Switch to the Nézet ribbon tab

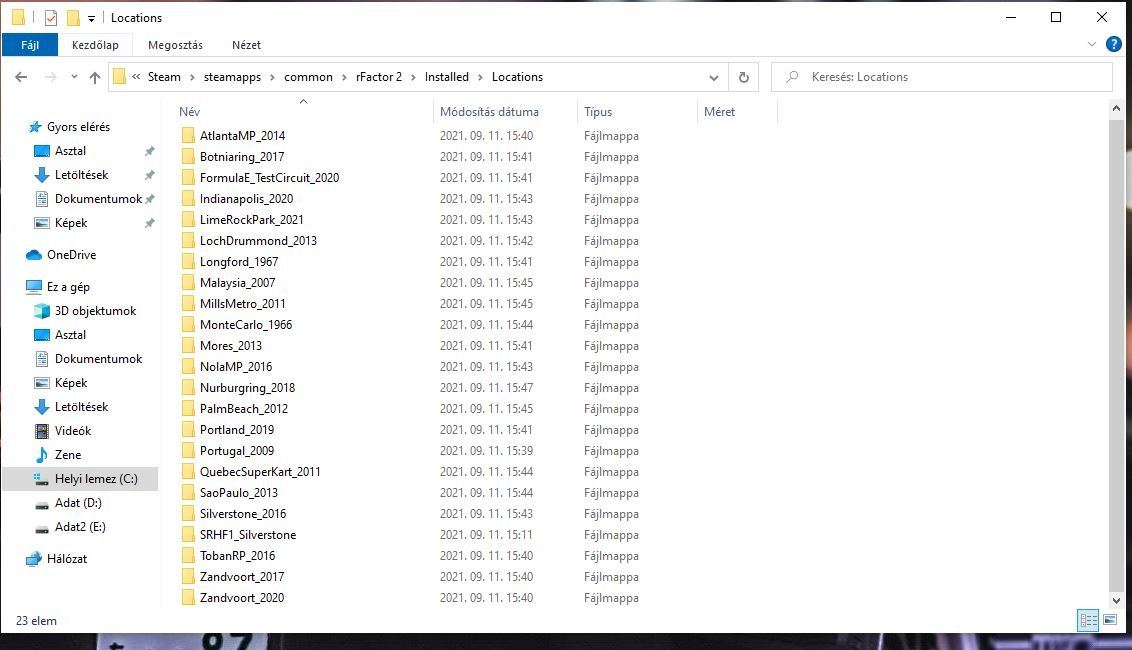(246, 45)
